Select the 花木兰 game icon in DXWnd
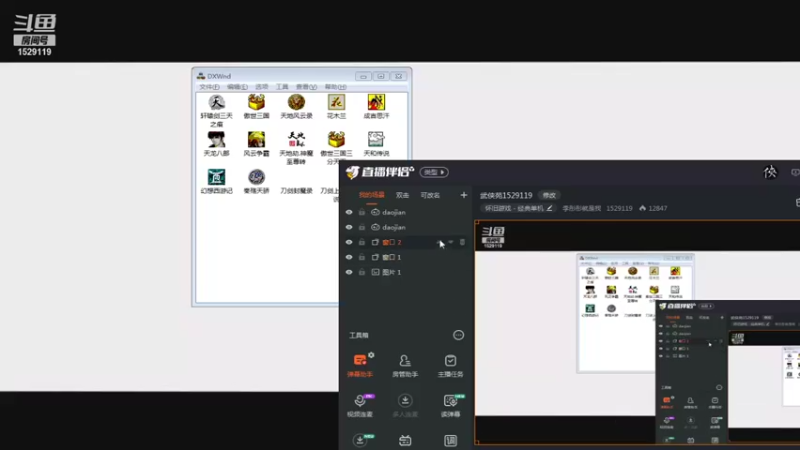Screen dimensions: 800x450 [336, 103]
